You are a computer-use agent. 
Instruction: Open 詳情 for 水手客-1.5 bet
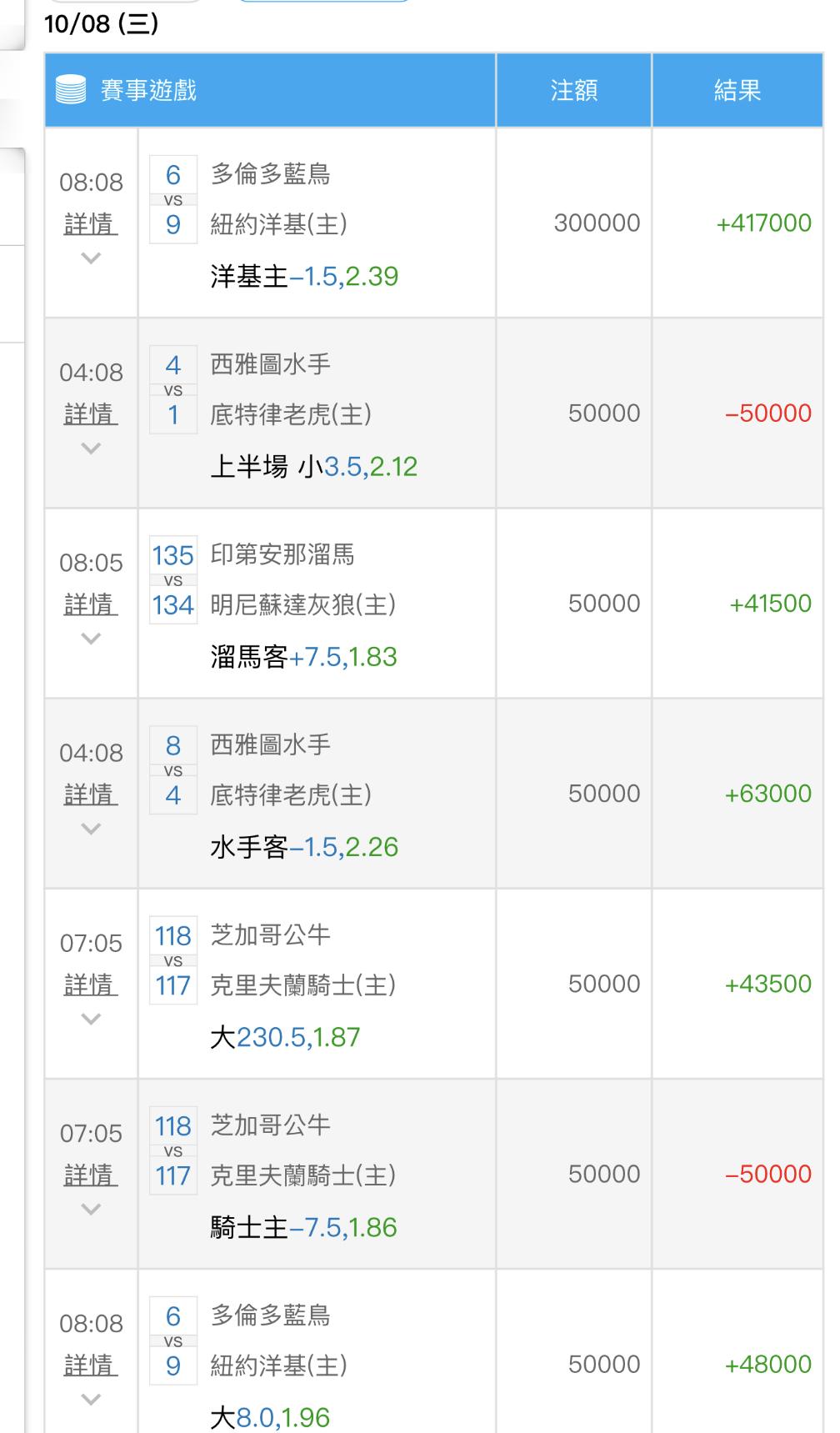[x=91, y=794]
